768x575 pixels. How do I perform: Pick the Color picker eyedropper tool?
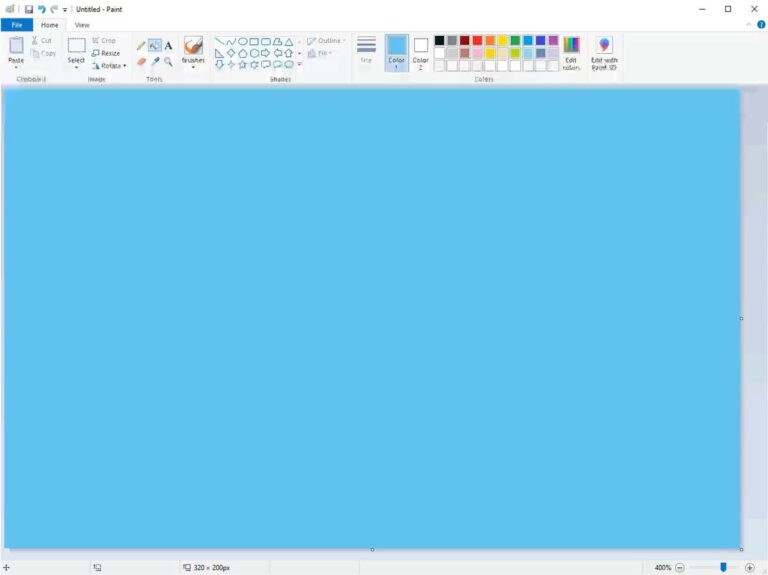click(x=155, y=61)
